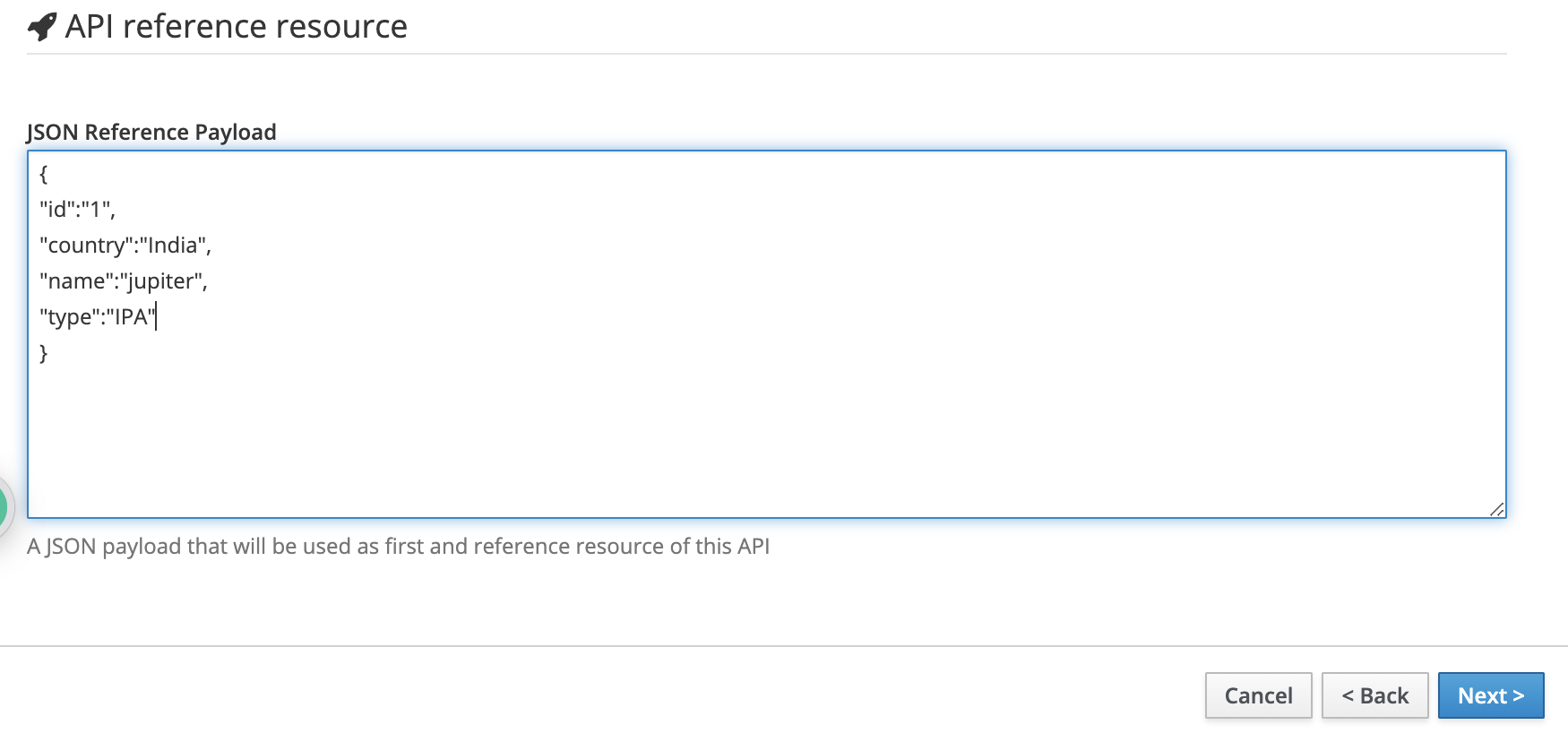
Task: Proceed with the blue Next button
Action: [x=1490, y=695]
